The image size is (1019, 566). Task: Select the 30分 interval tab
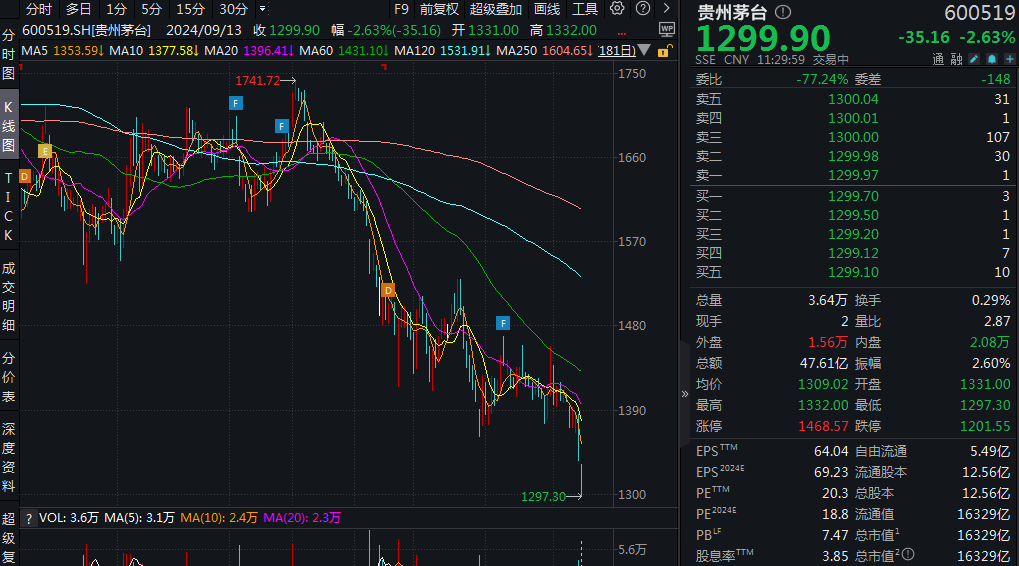click(x=233, y=9)
